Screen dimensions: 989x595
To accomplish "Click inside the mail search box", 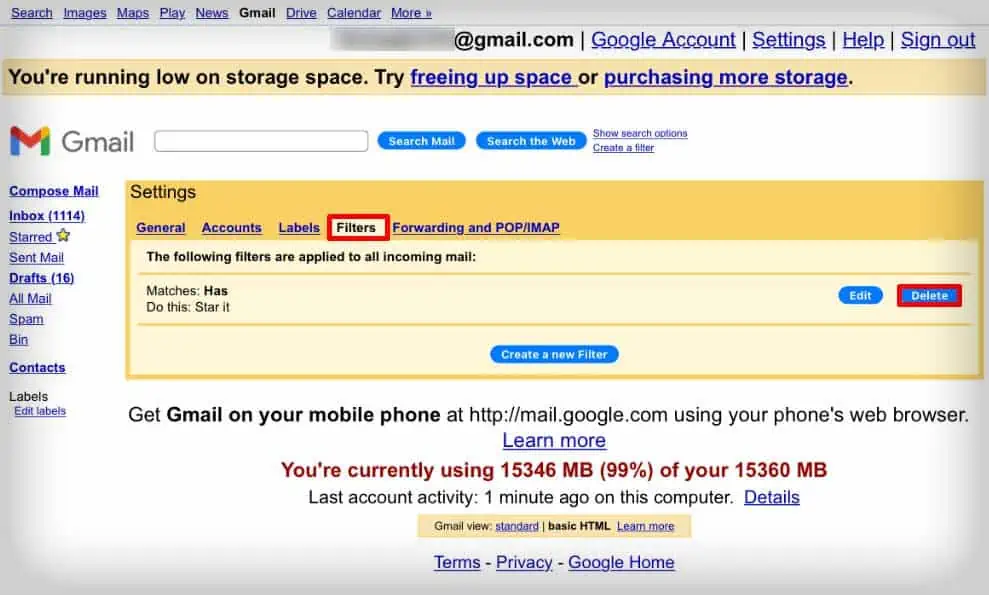I will click(260, 140).
